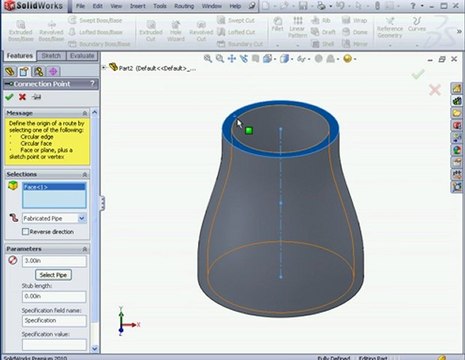
Task: Click the Curves tool in ribbon
Action: coord(417,24)
